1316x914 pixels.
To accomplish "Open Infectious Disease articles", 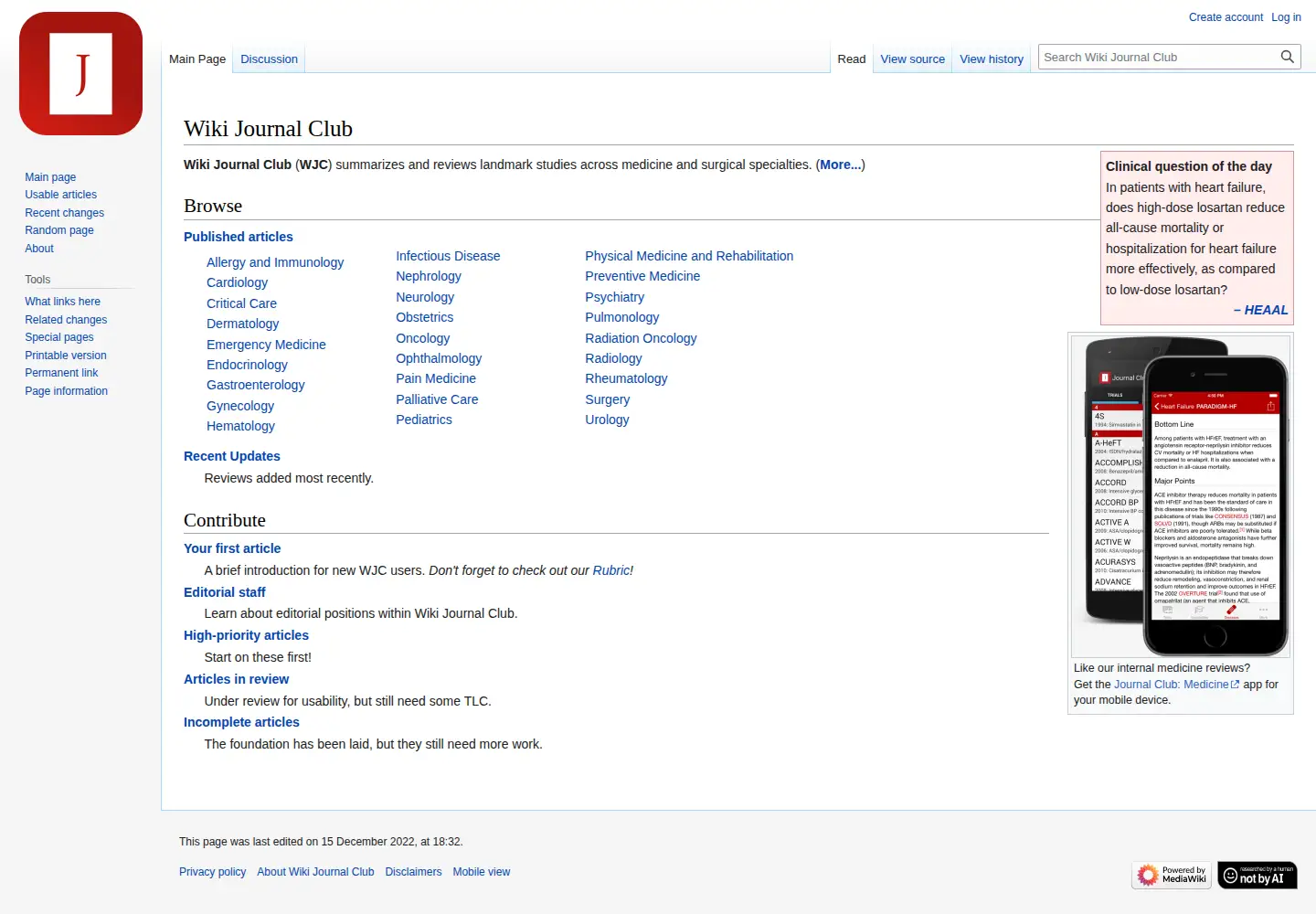I will tap(448, 256).
